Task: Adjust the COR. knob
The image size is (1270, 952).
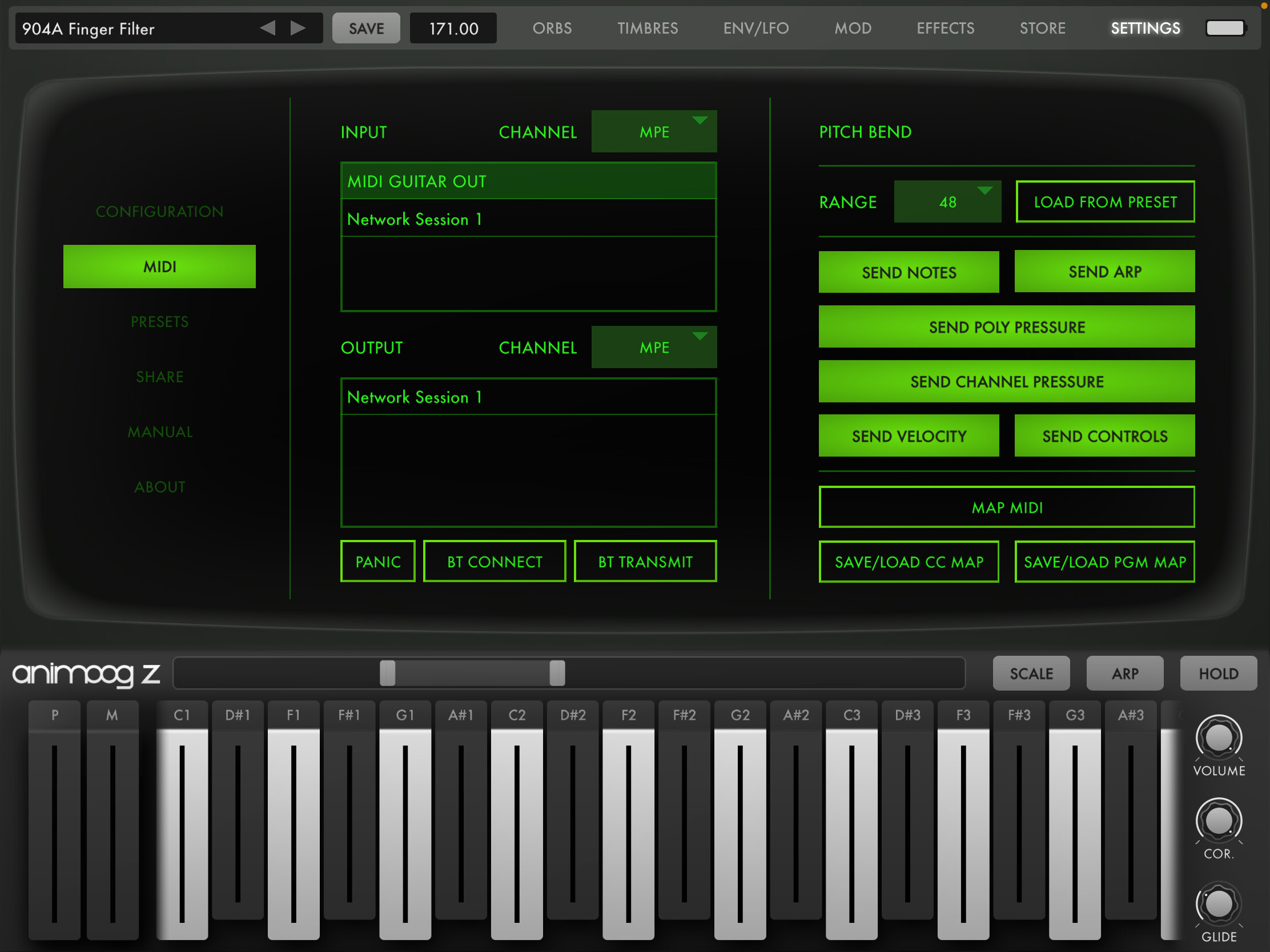Action: (x=1219, y=820)
